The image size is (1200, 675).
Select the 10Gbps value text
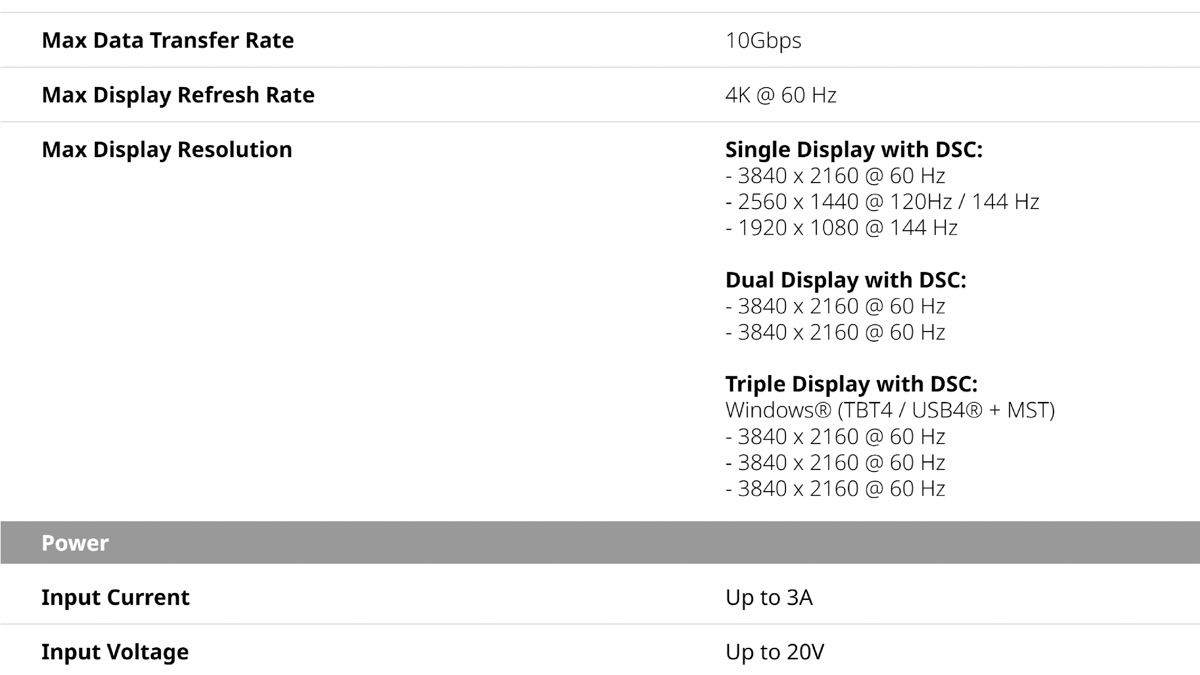coord(763,41)
